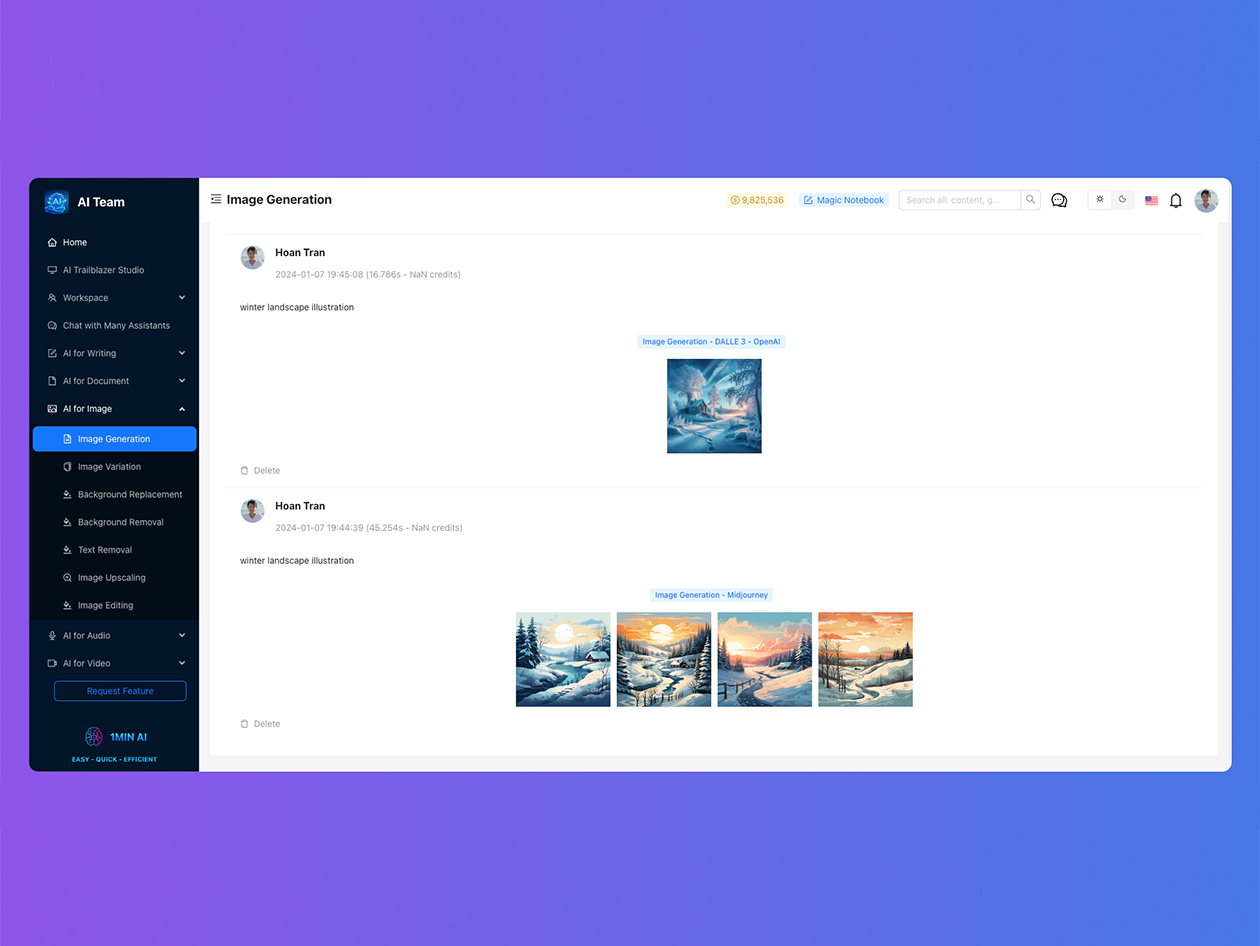The height and width of the screenshot is (946, 1260).
Task: Open the DALLE 3 winter landscape thumbnail
Action: [713, 406]
